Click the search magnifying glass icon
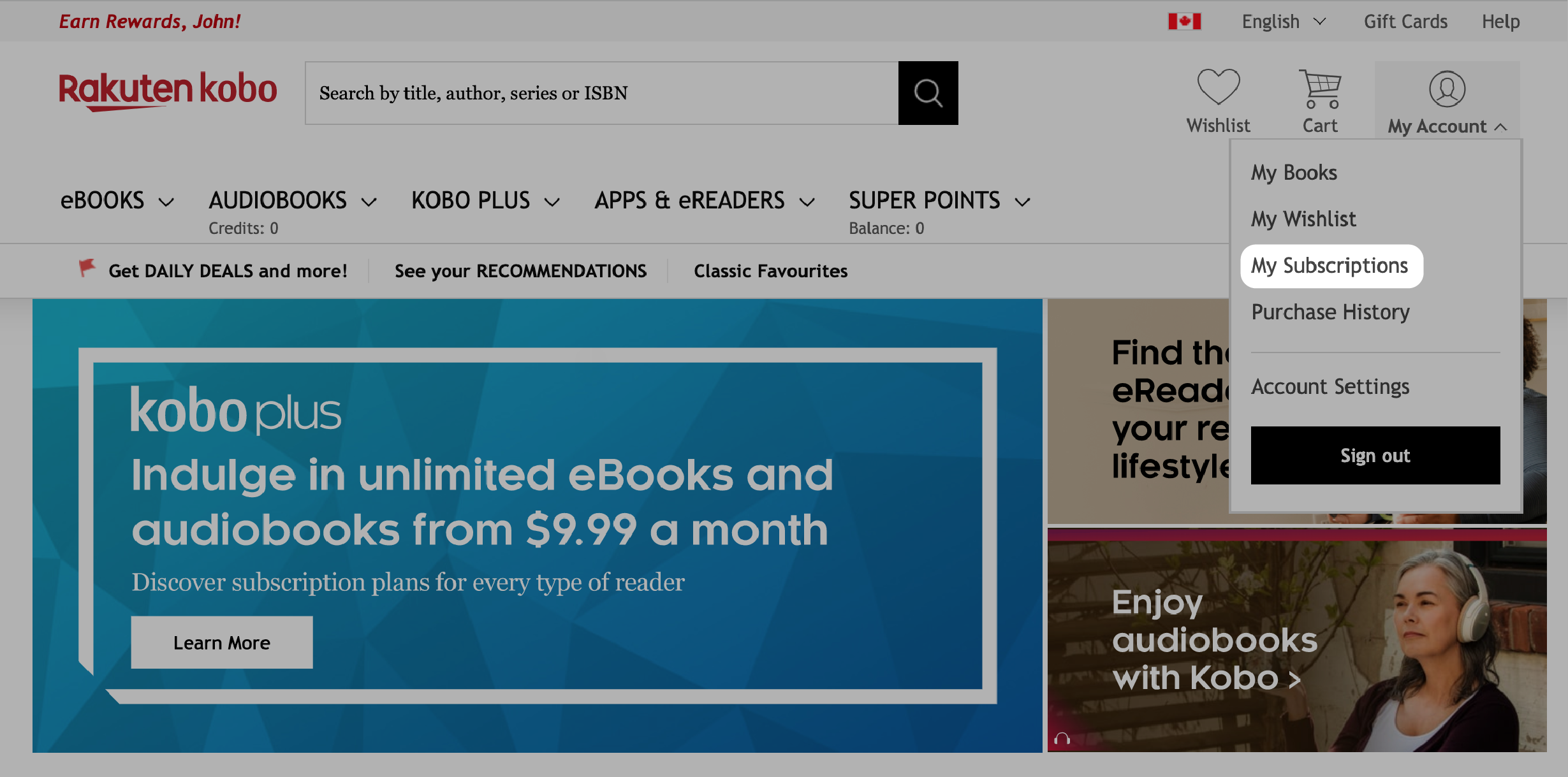1568x777 pixels. [x=927, y=92]
